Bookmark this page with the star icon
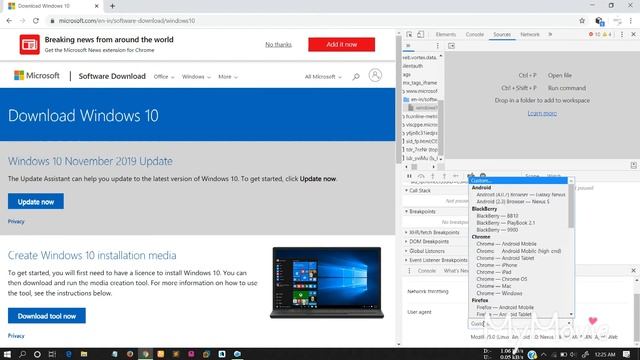This screenshot has height=360, width=640. point(582,20)
